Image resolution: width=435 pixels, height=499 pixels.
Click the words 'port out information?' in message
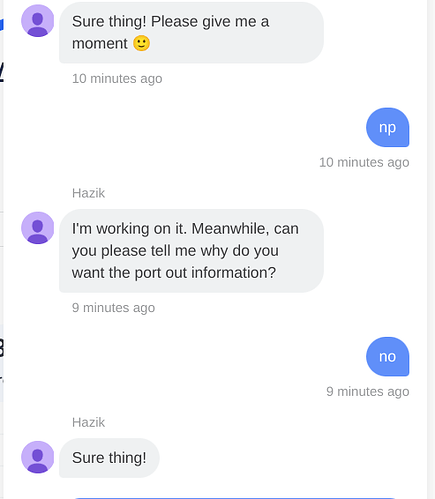pos(205,273)
